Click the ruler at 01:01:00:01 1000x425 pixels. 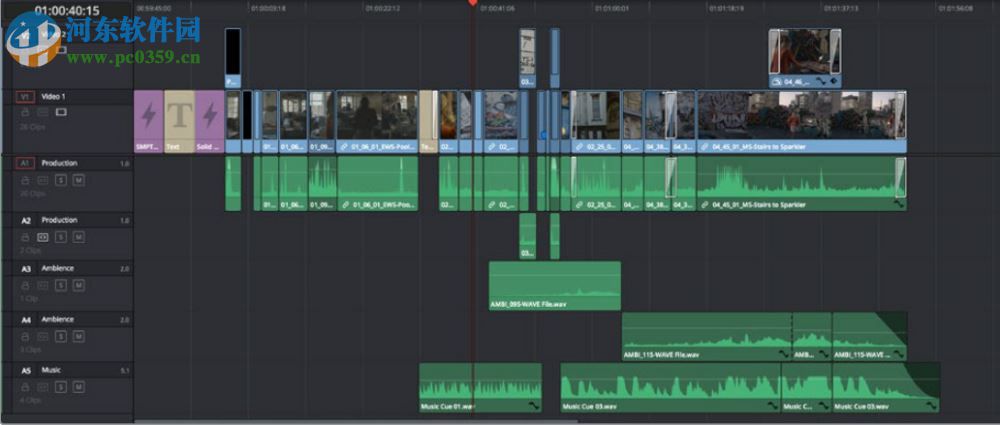[612, 8]
